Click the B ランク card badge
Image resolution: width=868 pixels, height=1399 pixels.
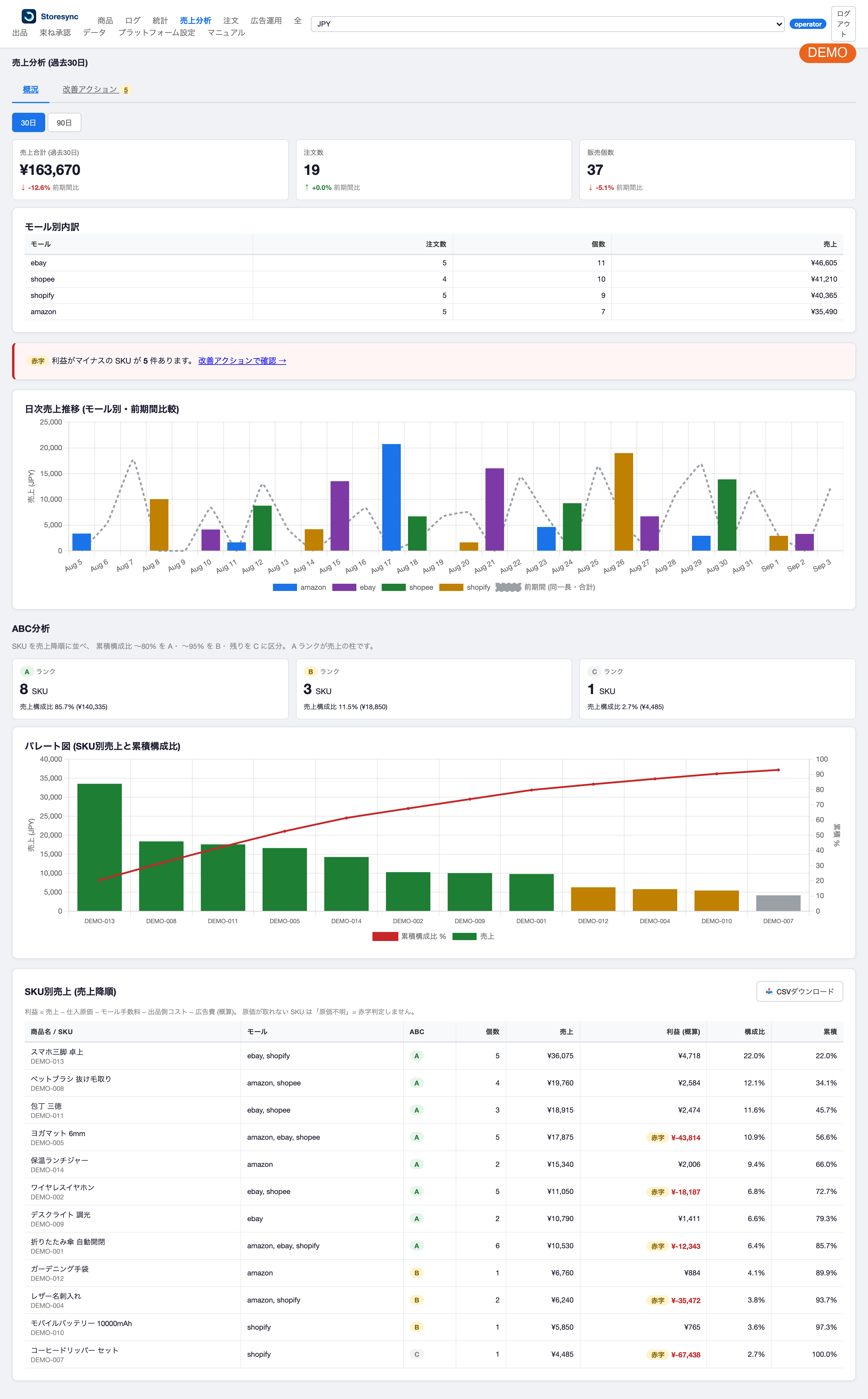[310, 671]
